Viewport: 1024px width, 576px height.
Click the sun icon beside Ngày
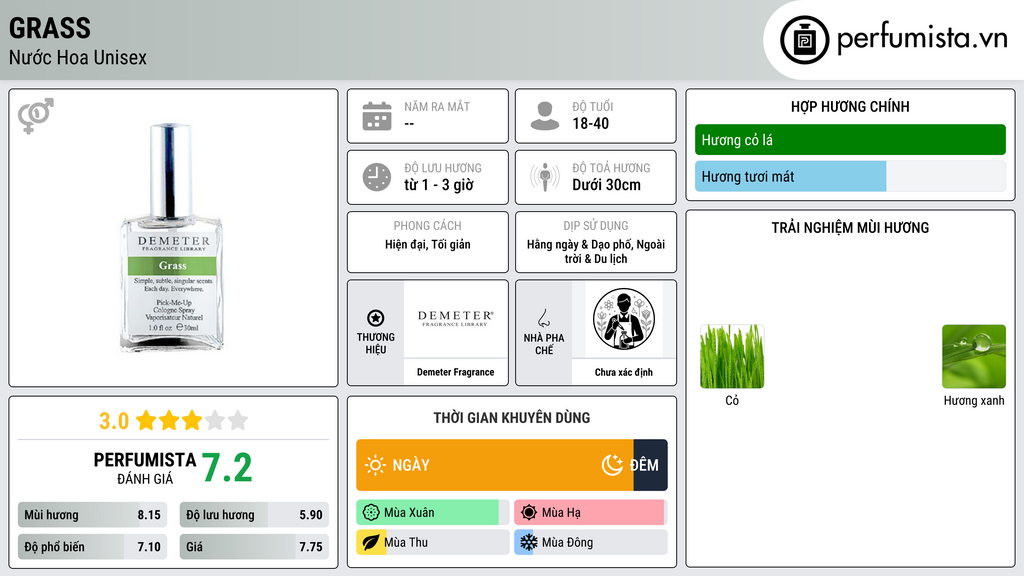(375, 465)
